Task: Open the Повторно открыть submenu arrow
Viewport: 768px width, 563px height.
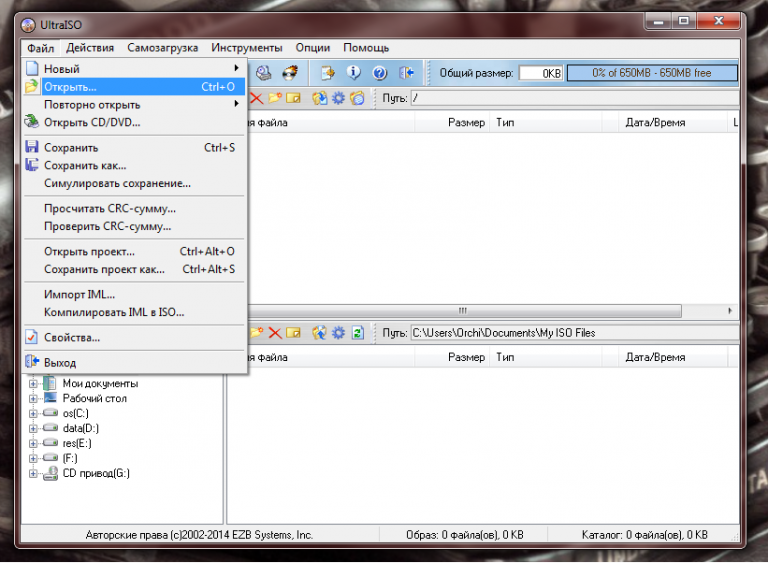Action: (x=237, y=104)
